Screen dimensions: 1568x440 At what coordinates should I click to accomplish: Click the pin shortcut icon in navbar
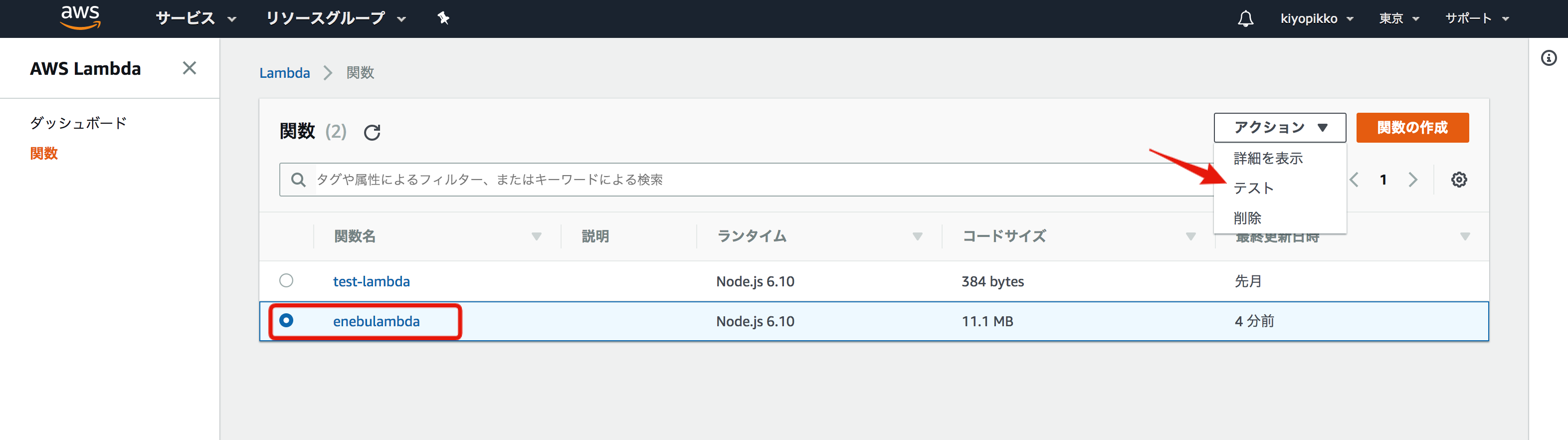click(x=443, y=18)
